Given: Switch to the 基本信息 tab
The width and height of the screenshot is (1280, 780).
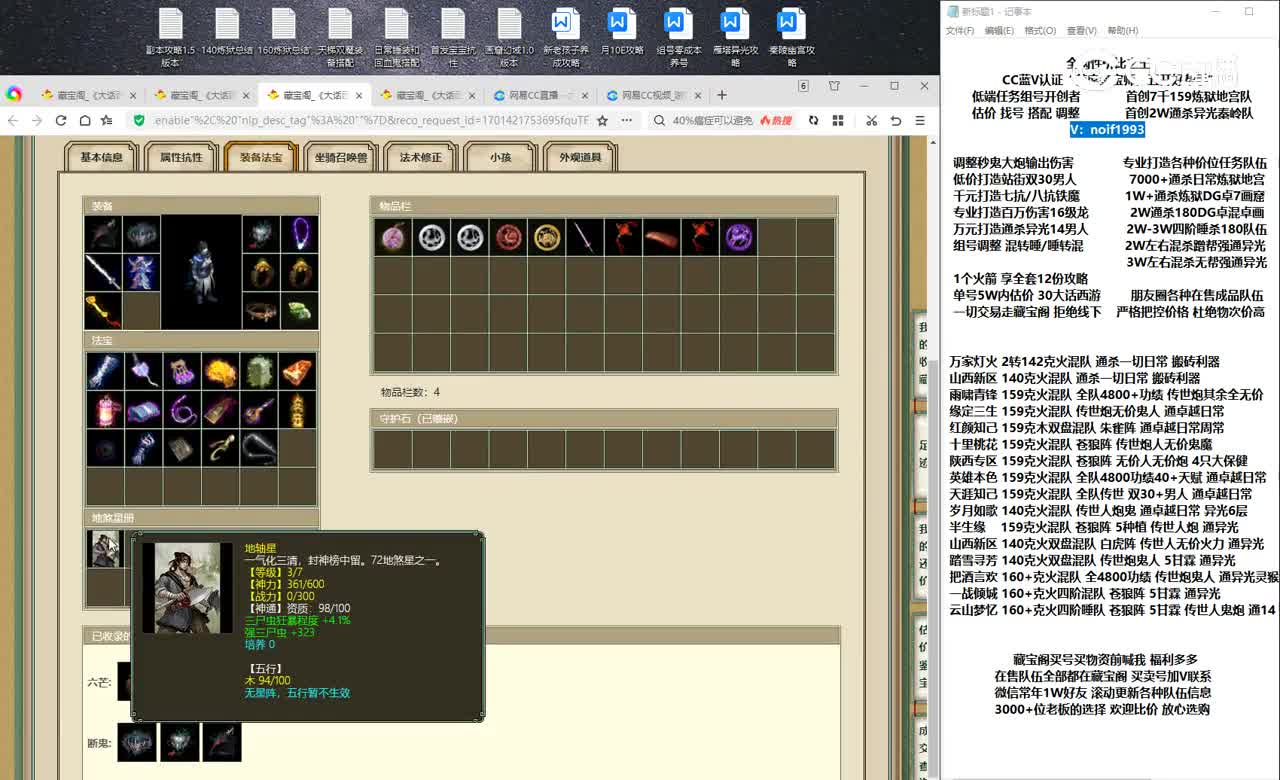Looking at the screenshot, I should (x=101, y=157).
